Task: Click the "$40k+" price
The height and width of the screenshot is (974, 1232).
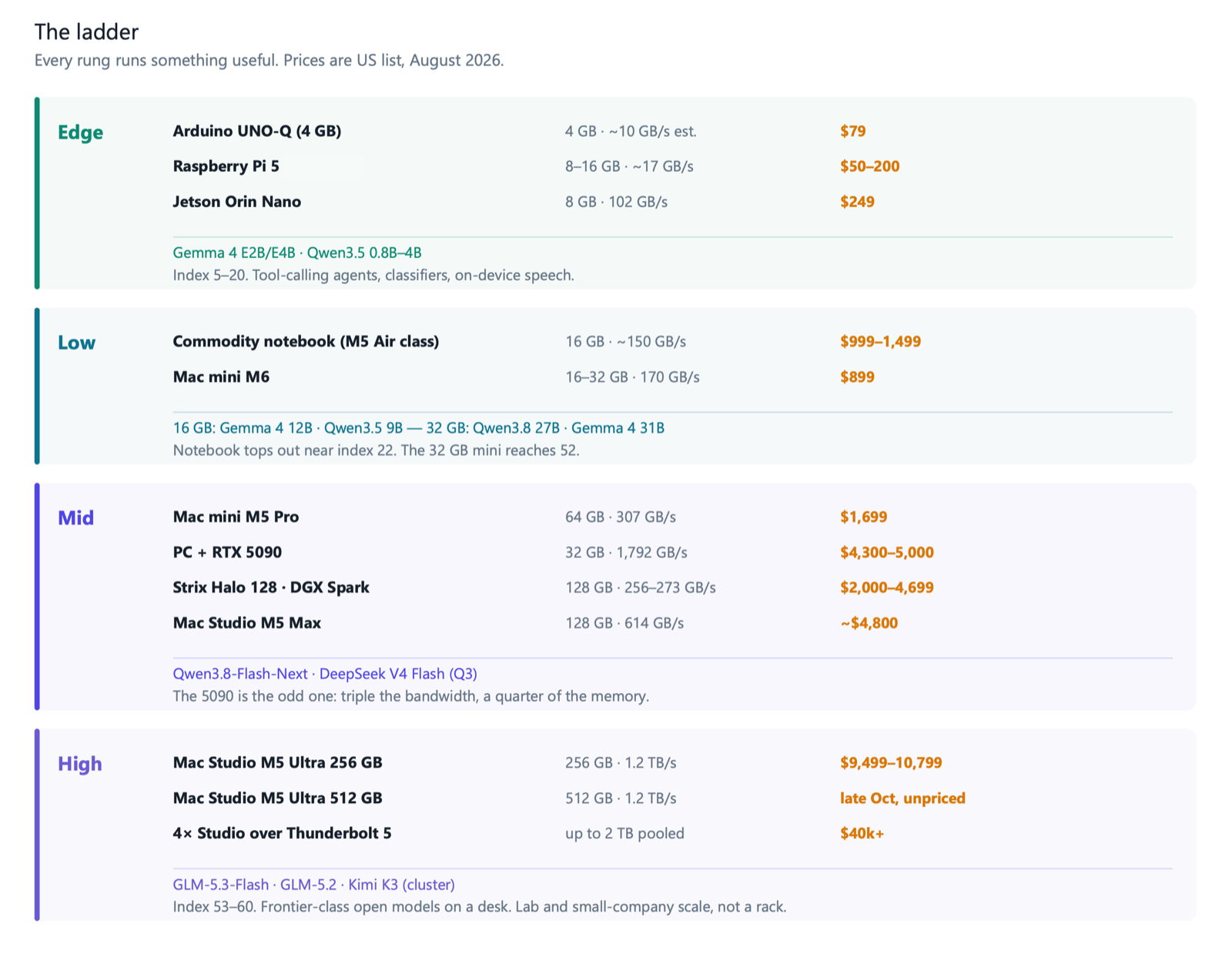Action: tap(862, 833)
